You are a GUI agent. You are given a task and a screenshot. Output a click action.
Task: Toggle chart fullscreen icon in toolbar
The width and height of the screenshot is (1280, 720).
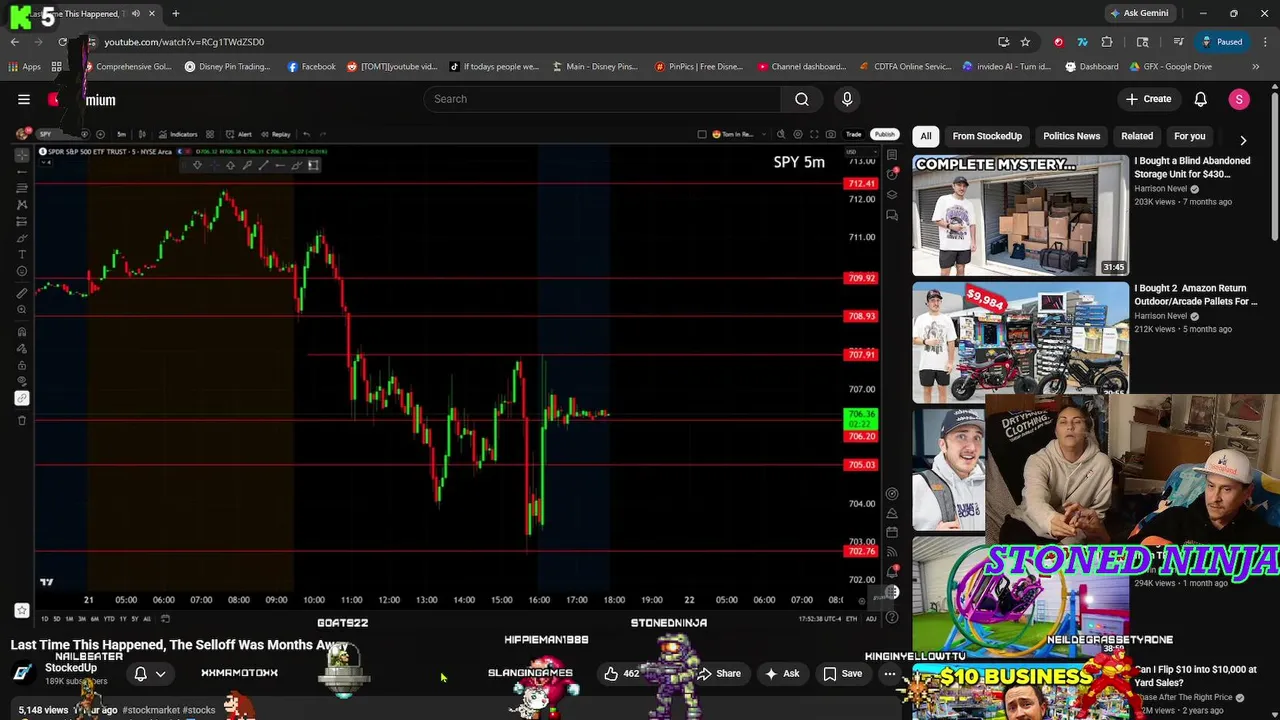click(814, 134)
